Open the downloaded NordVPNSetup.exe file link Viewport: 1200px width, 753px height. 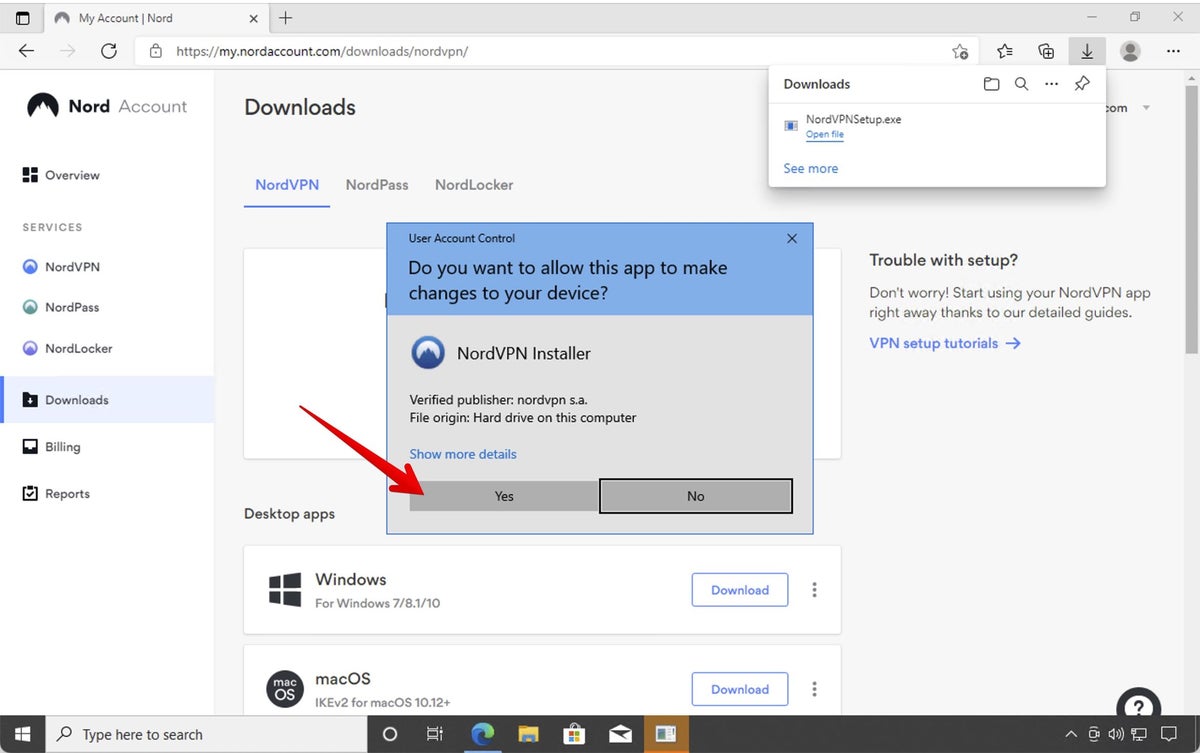point(824,135)
